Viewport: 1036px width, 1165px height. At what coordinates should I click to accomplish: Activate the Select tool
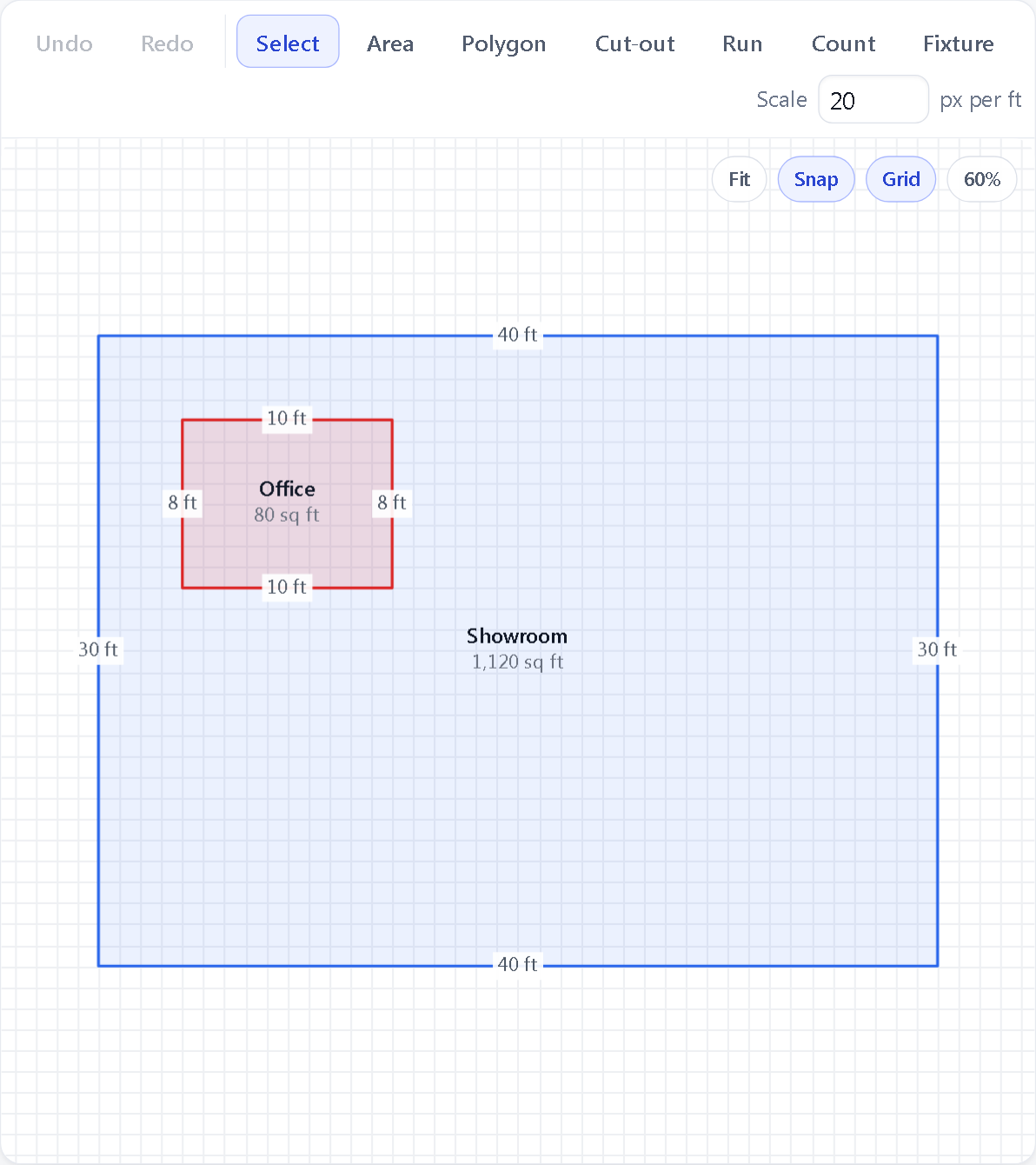pyautogui.click(x=288, y=42)
